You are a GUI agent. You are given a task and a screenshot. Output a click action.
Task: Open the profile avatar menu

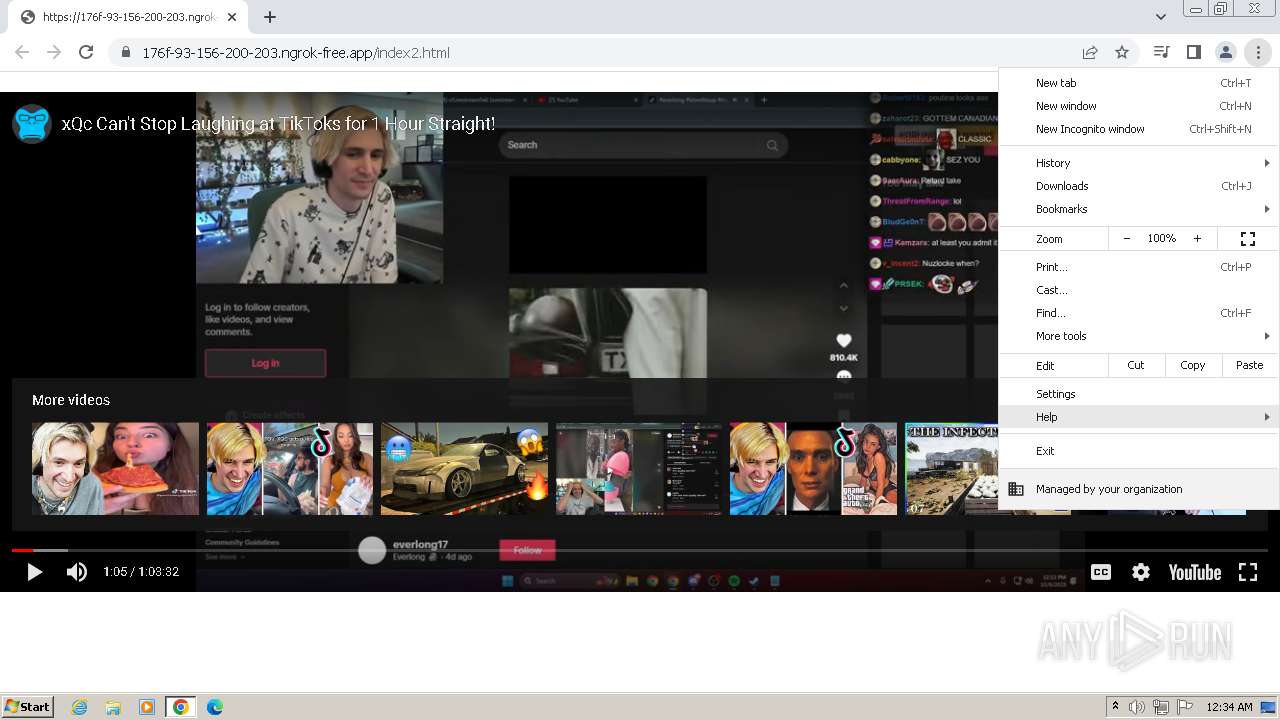tap(1225, 52)
